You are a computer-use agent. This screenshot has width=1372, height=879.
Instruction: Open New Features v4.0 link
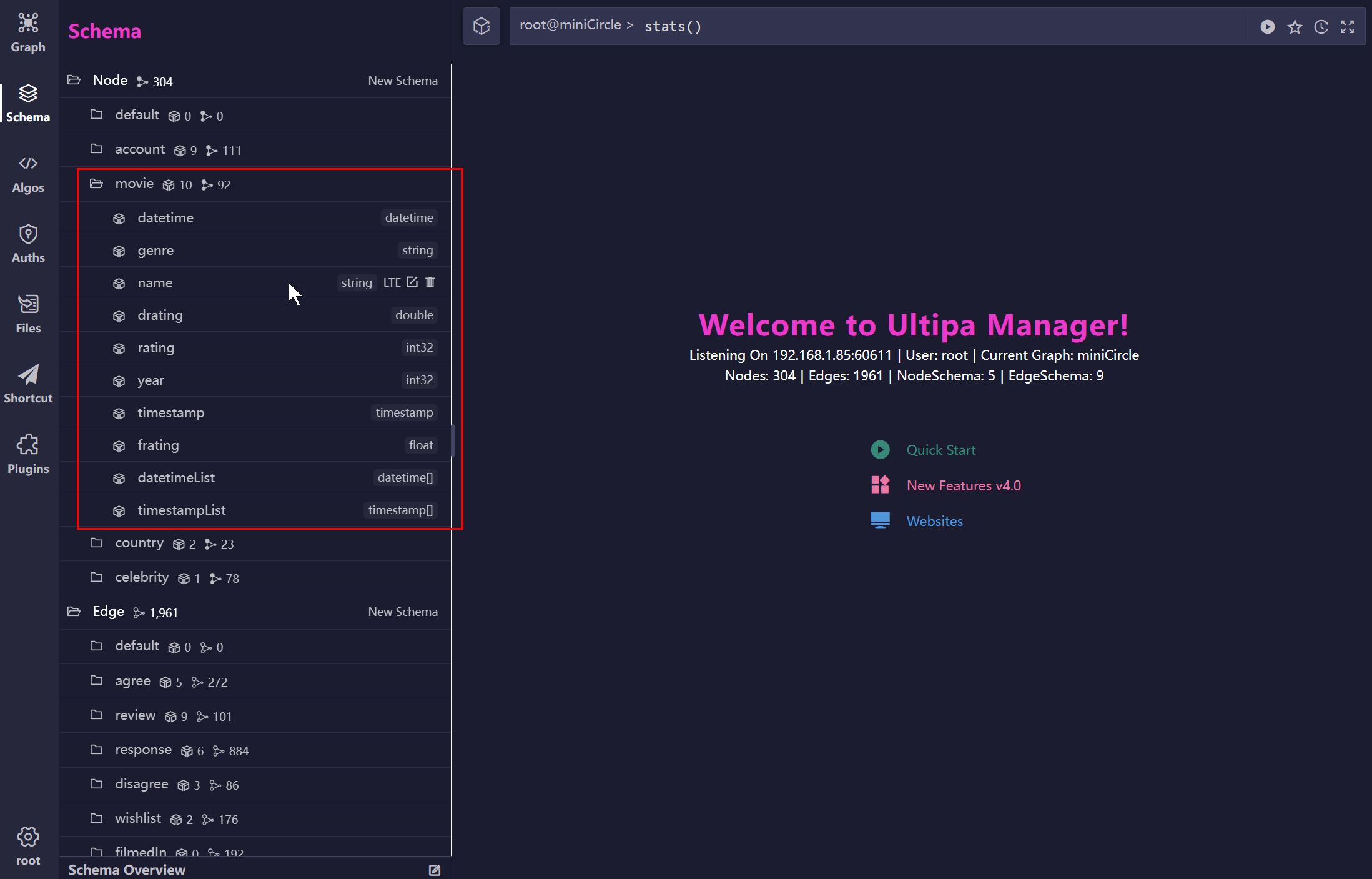pos(964,485)
